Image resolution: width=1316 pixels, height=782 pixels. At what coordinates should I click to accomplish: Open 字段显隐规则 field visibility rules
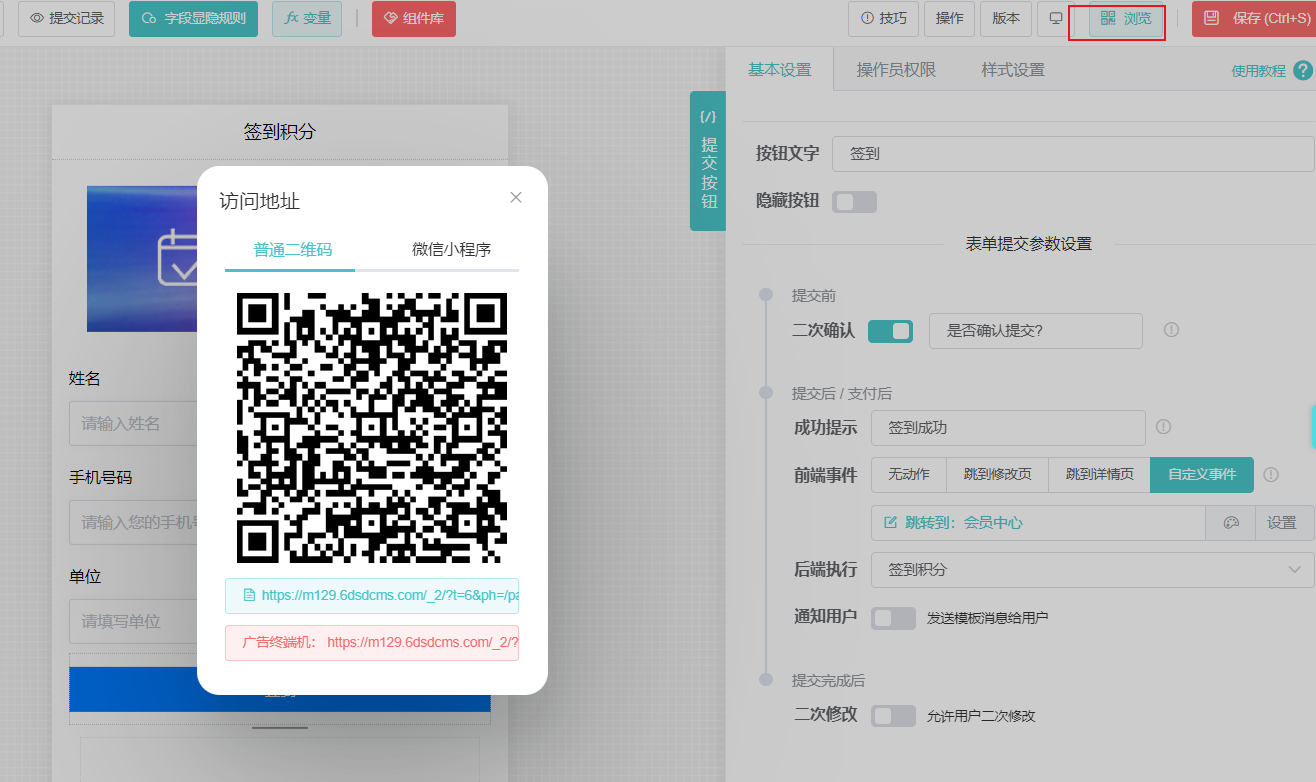[193, 18]
